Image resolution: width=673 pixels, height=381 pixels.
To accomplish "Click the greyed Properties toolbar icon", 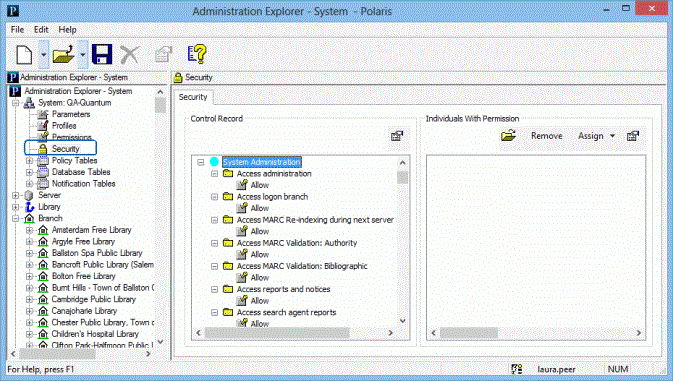I will tap(163, 54).
